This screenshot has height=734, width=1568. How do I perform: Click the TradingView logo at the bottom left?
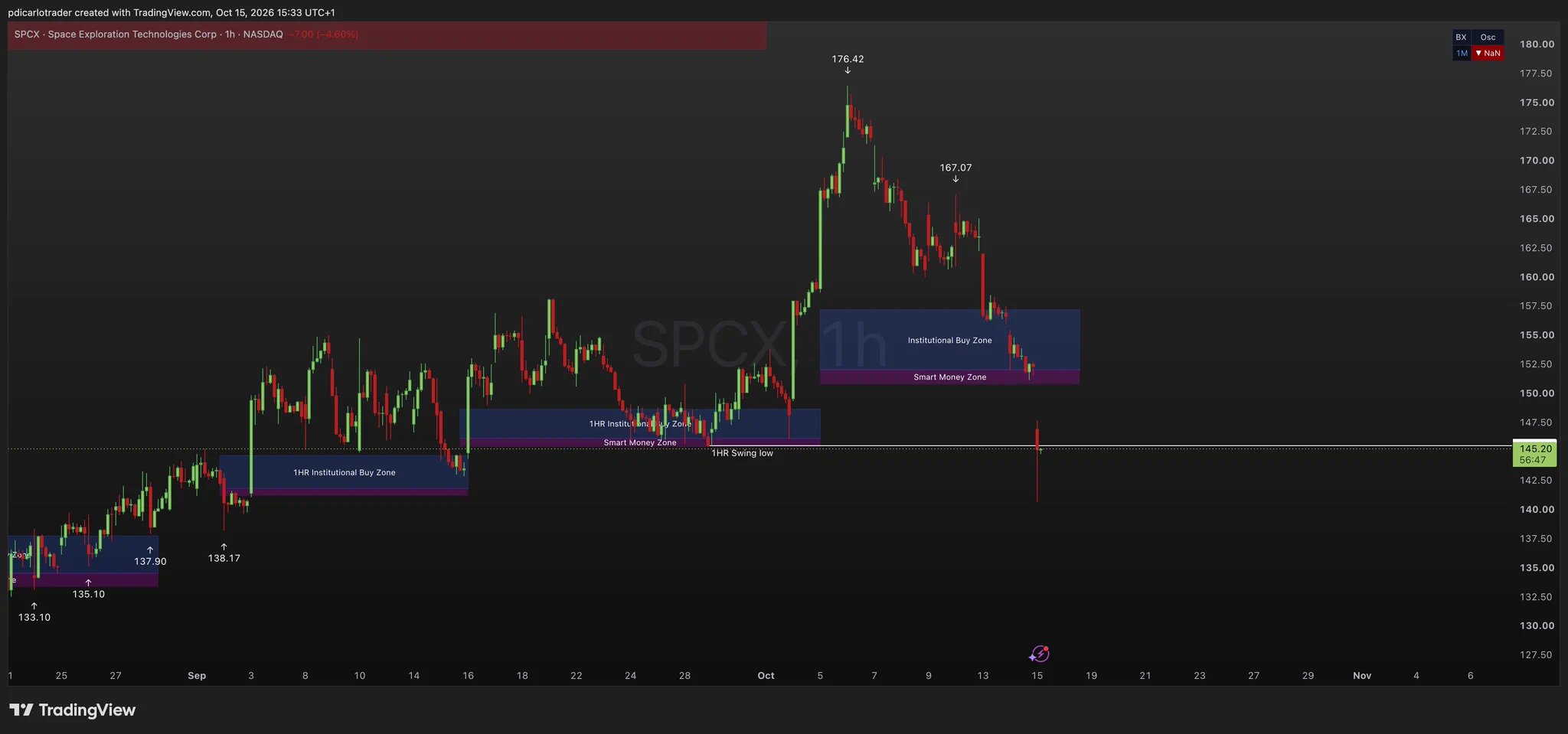pos(72,710)
